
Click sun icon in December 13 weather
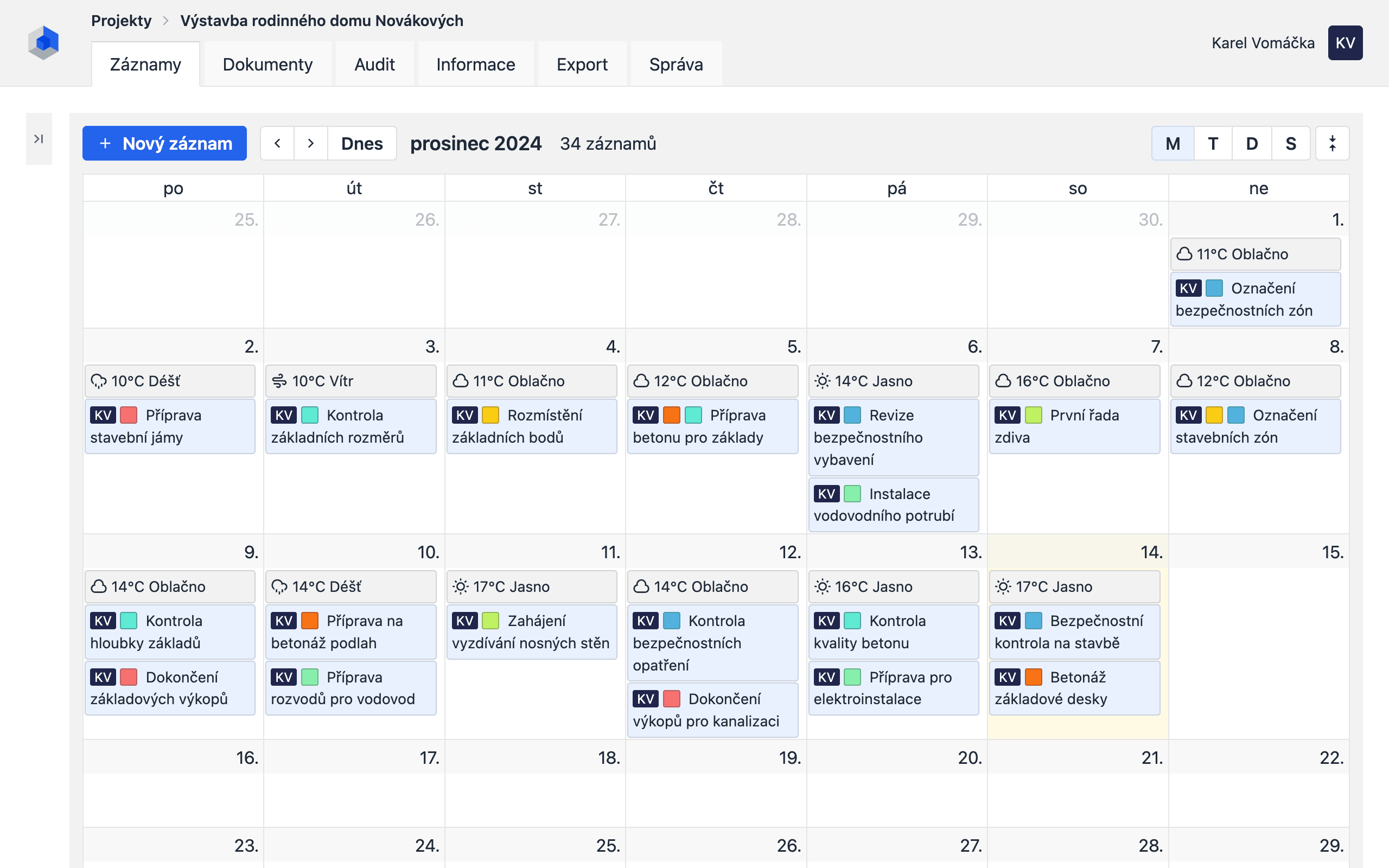pyautogui.click(x=823, y=586)
